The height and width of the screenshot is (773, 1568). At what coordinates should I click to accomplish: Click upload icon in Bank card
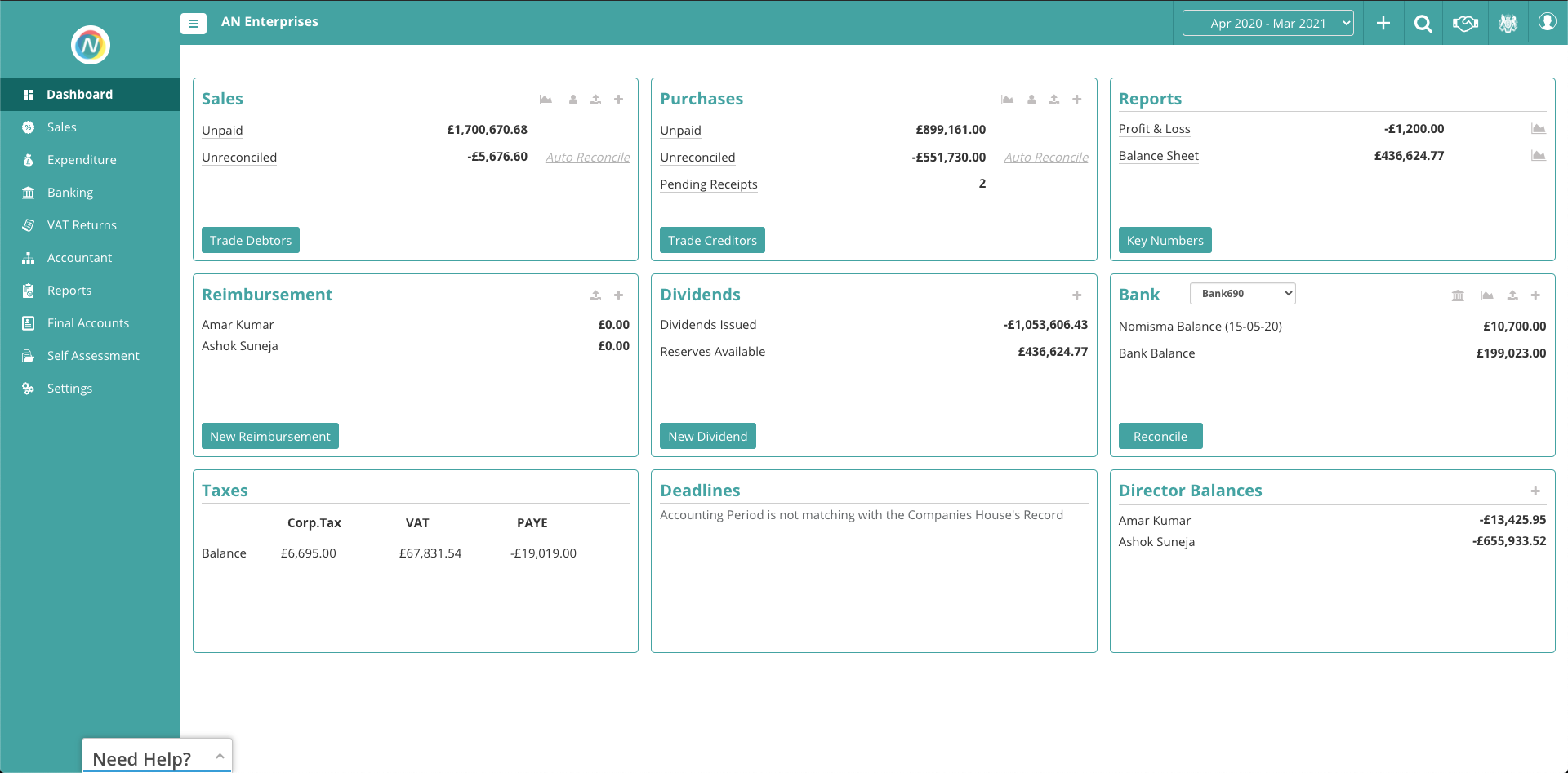(x=1512, y=295)
